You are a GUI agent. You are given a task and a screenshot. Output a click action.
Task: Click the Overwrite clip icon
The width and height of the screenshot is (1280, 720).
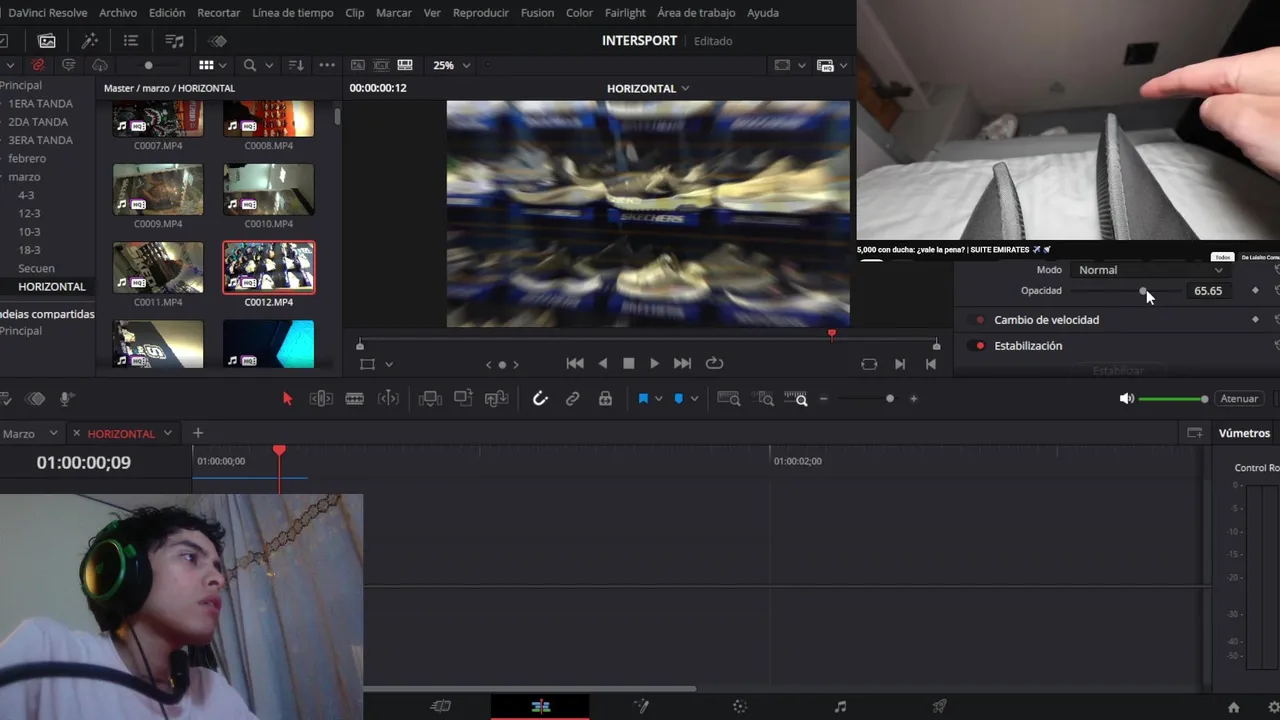463,399
